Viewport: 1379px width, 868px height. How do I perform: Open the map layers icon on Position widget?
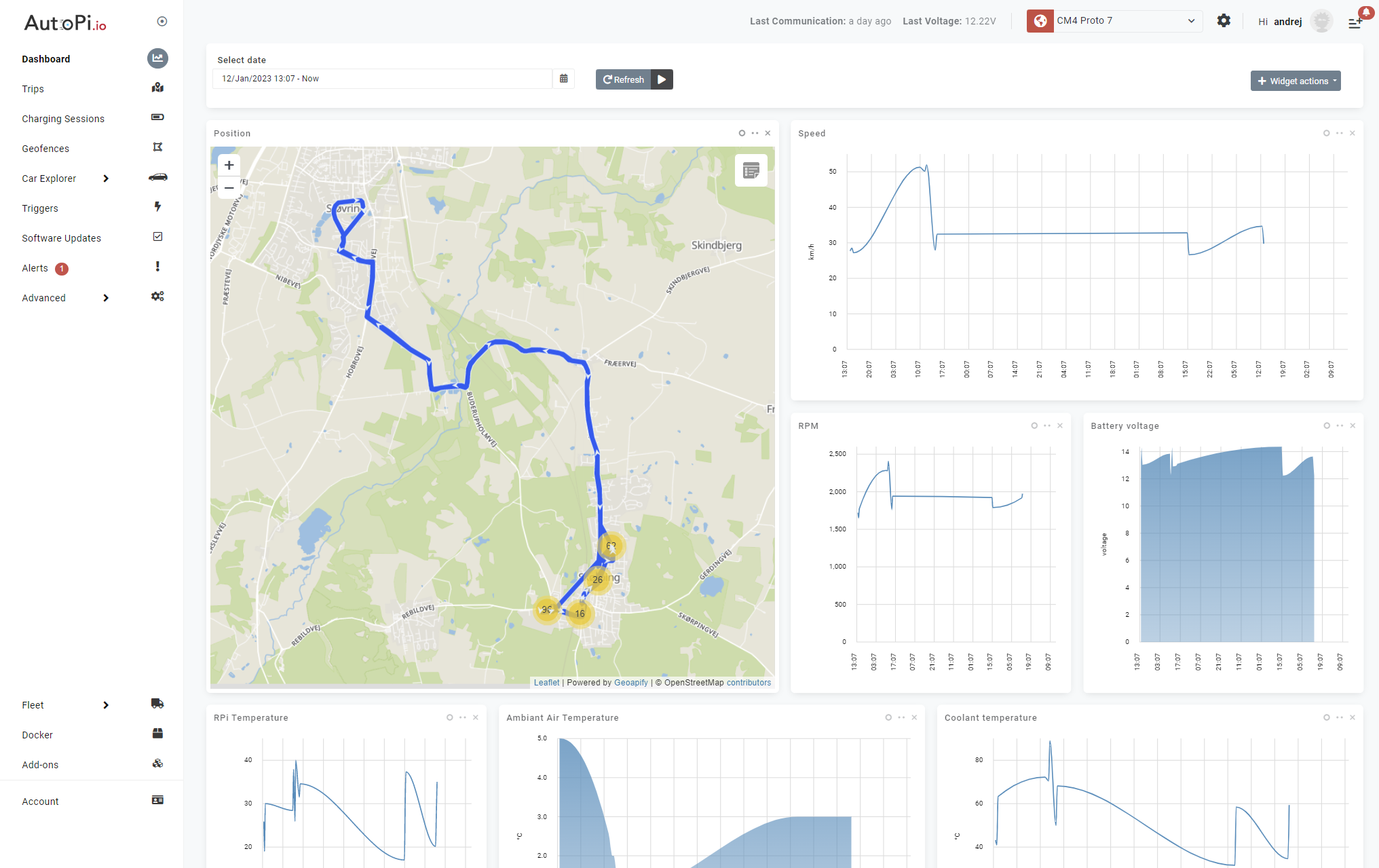751,170
